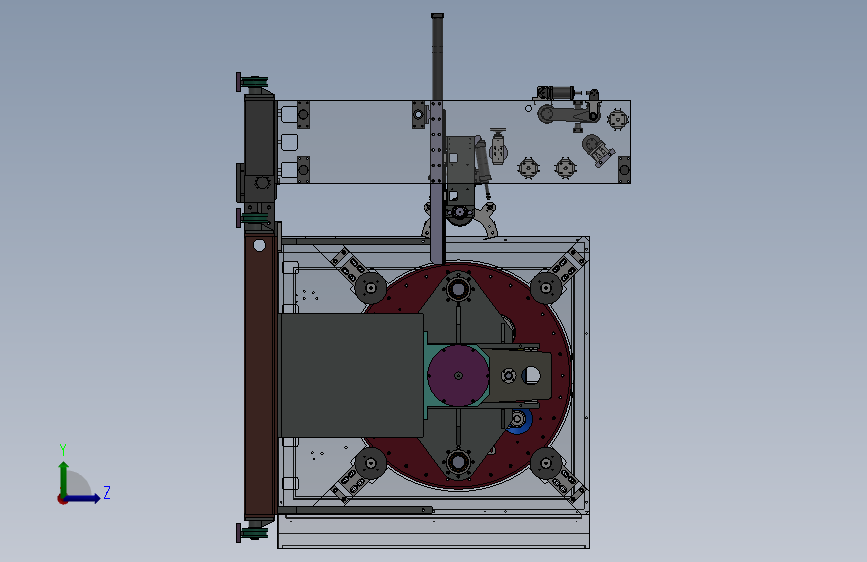The width and height of the screenshot is (867, 562).
Task: Select the dark motor housing at upper left
Action: tap(259, 135)
